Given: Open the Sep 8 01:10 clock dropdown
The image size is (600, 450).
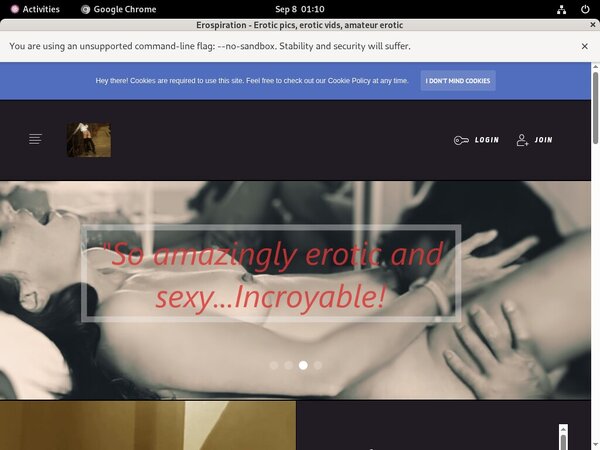Looking at the screenshot, I should [300, 9].
